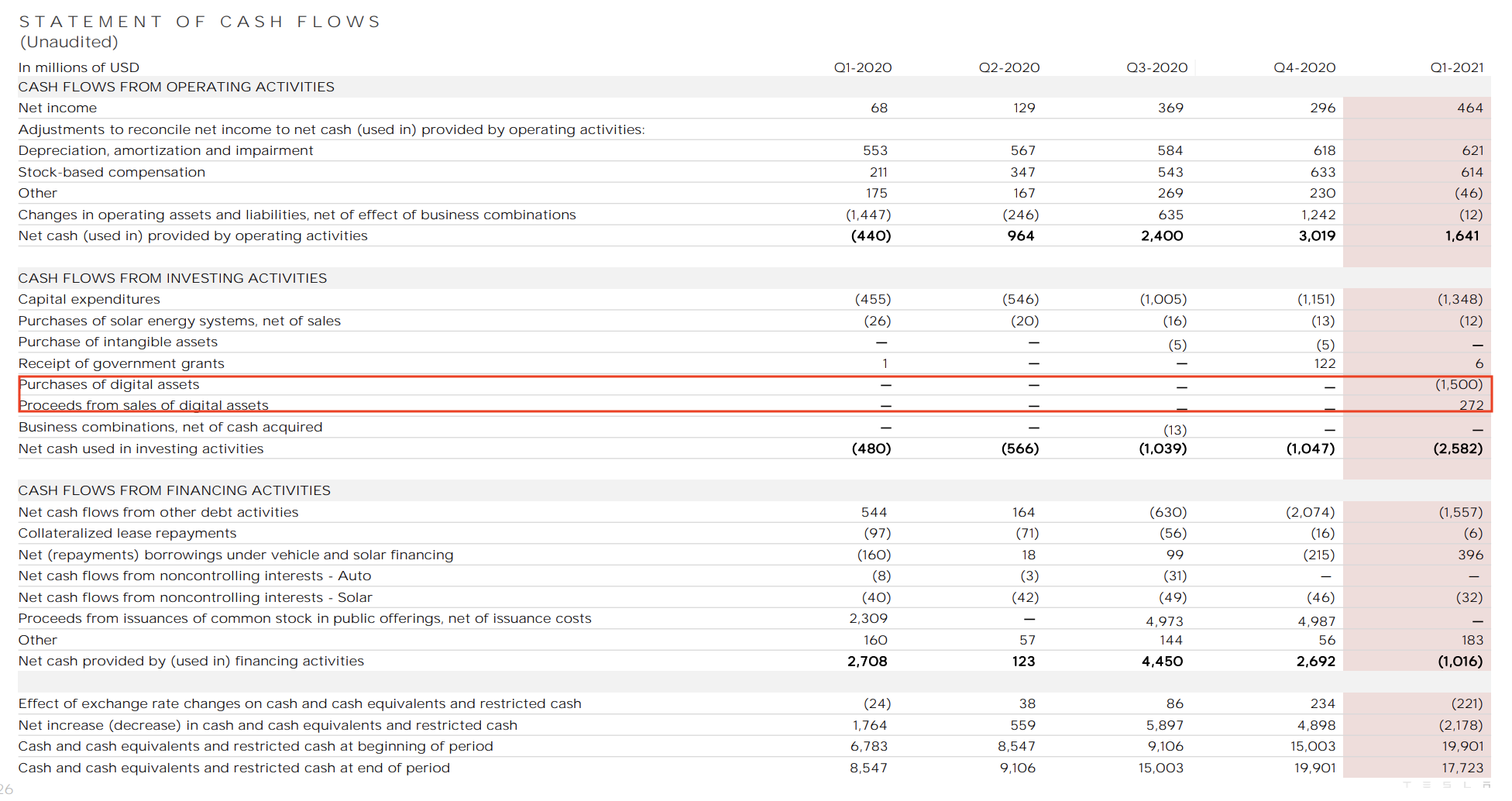Select the Q4-2020 column header
1512x801 pixels.
point(1304,67)
